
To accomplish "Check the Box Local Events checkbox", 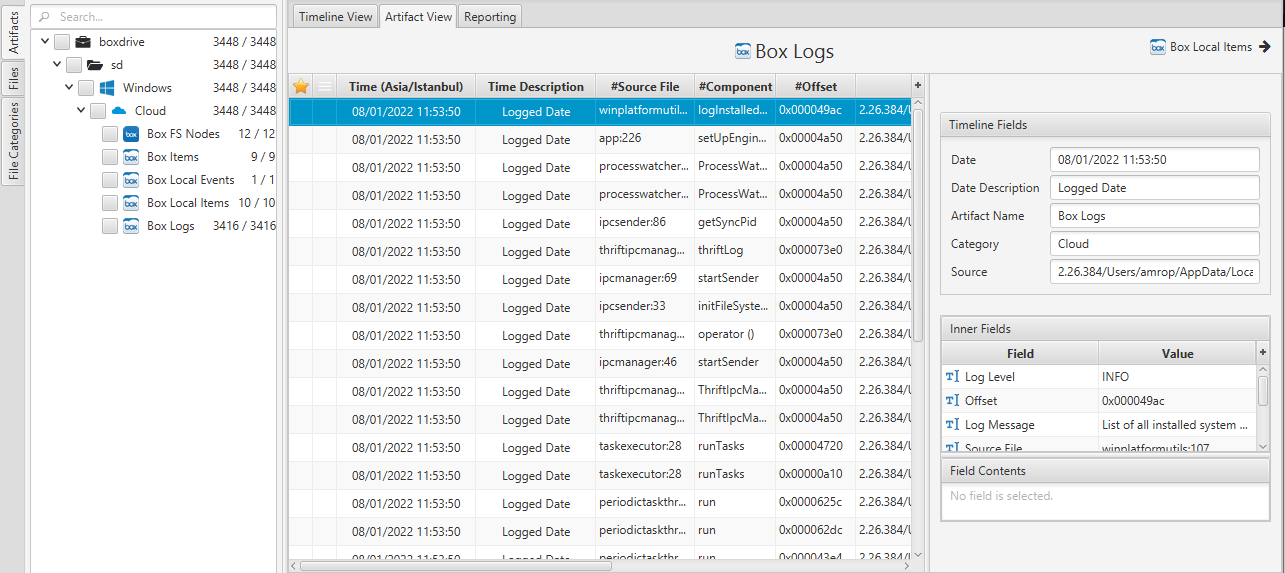I will tap(110, 180).
